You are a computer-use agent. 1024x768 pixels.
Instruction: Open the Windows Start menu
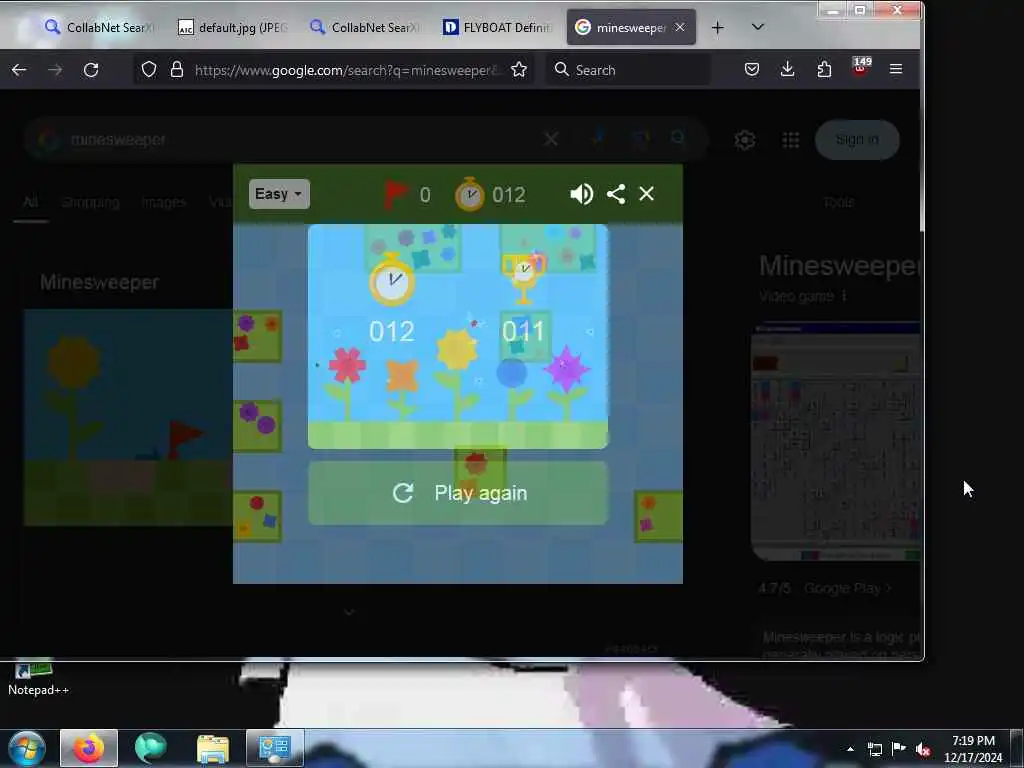point(27,748)
